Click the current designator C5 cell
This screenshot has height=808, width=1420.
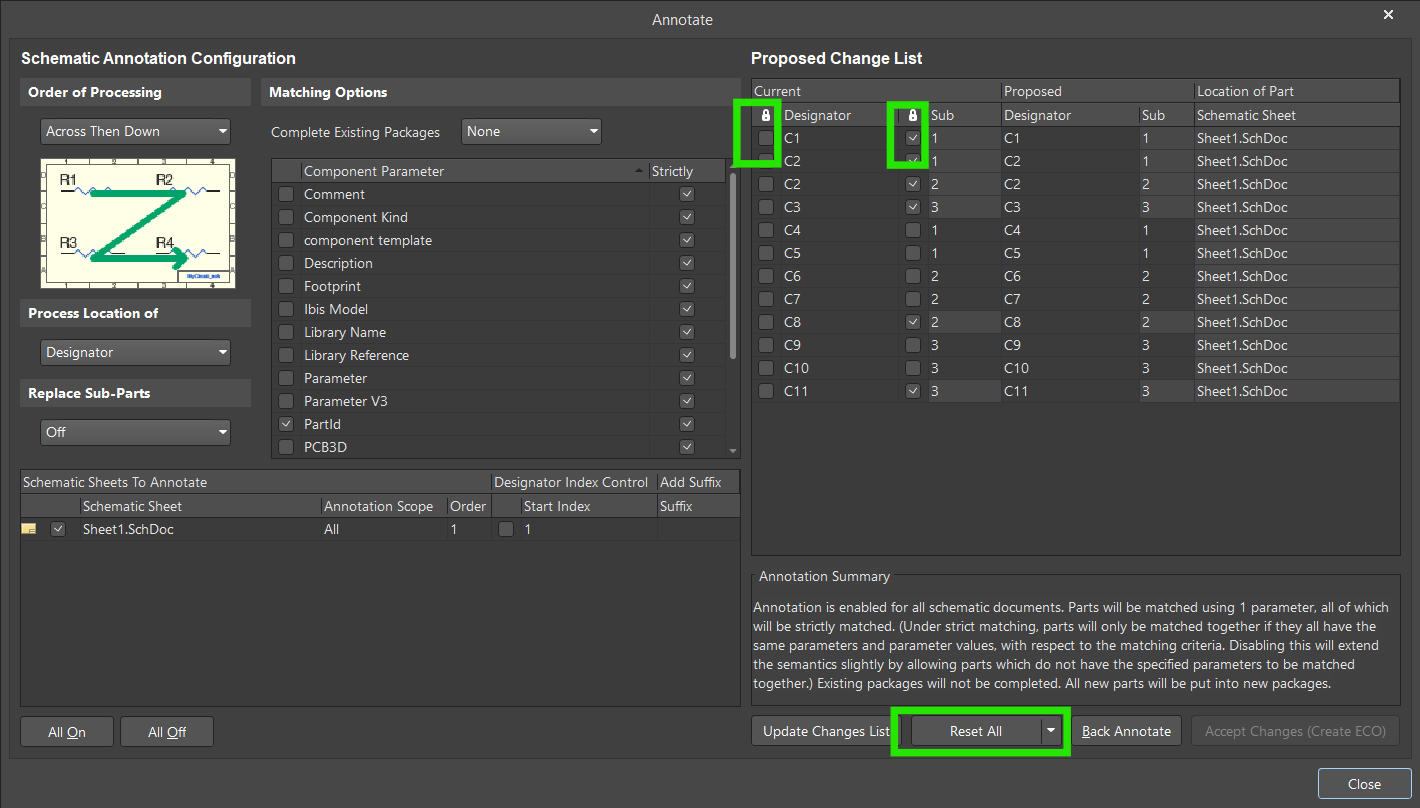coord(839,253)
